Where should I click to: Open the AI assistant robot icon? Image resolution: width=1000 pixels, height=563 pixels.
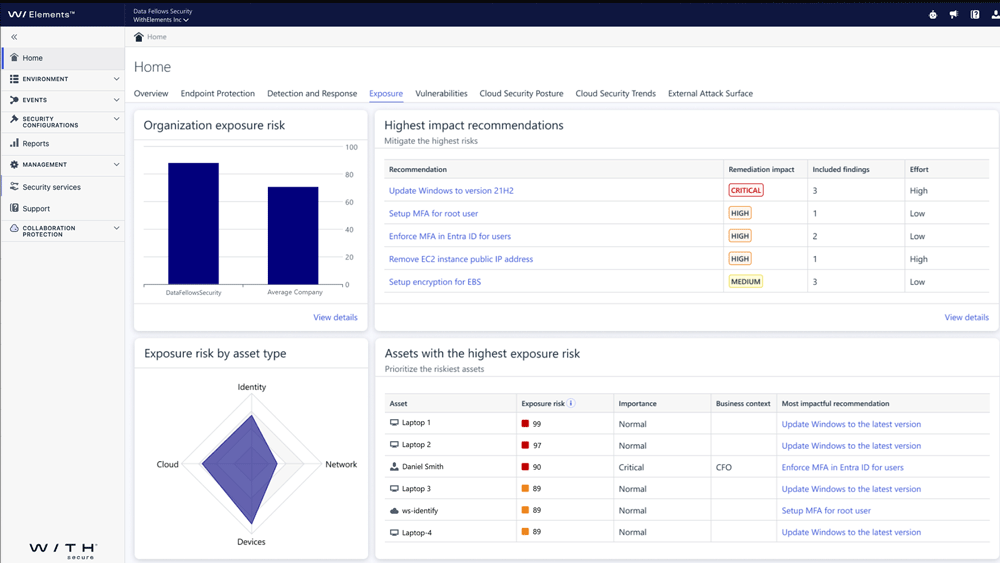933,14
